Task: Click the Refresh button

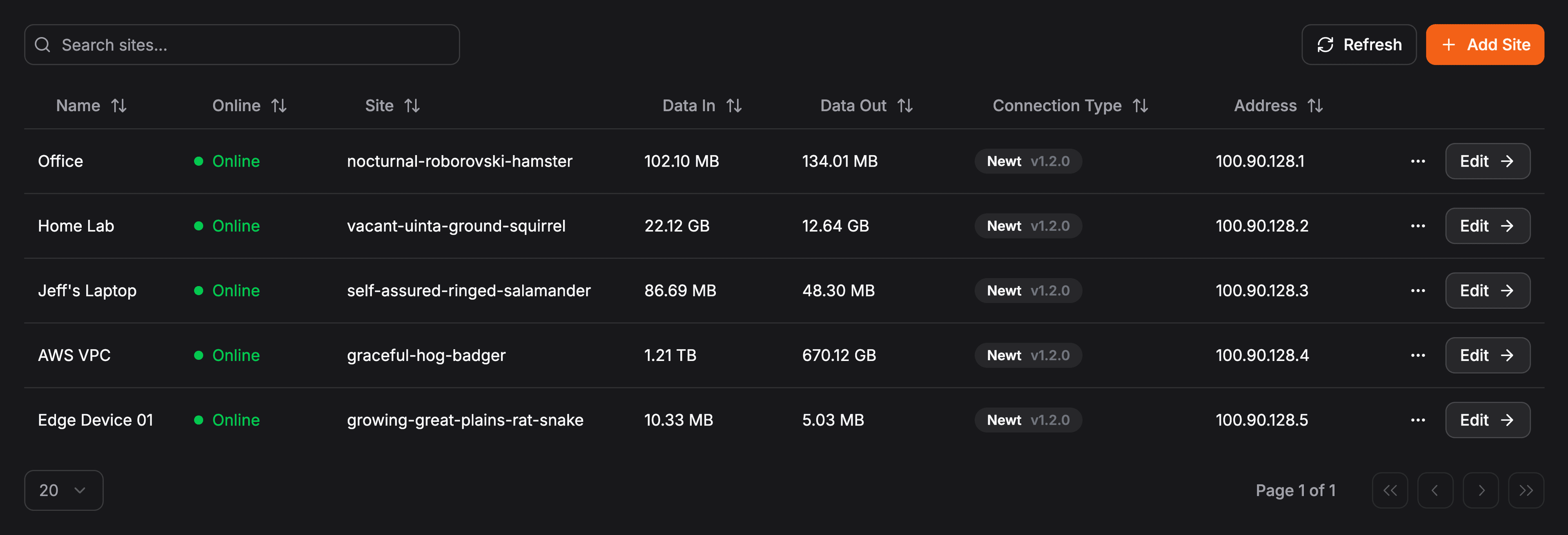Action: (x=1359, y=45)
